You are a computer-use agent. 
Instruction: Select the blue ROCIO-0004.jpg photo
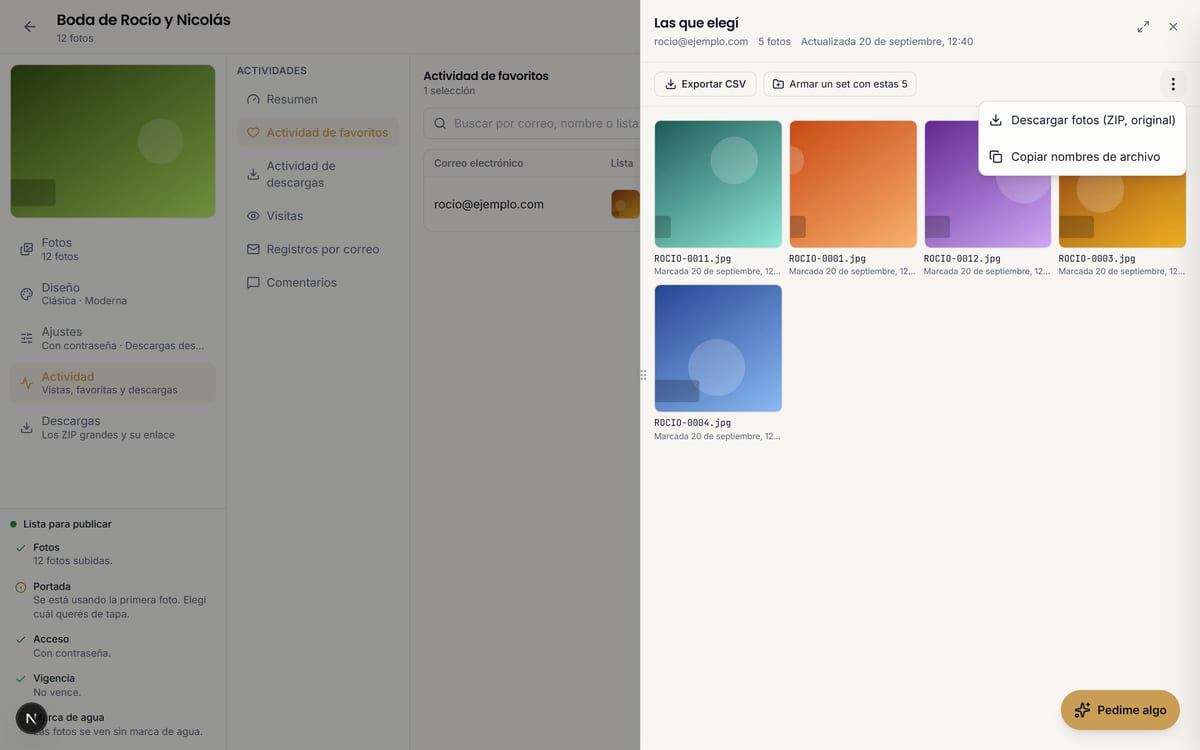(718, 348)
